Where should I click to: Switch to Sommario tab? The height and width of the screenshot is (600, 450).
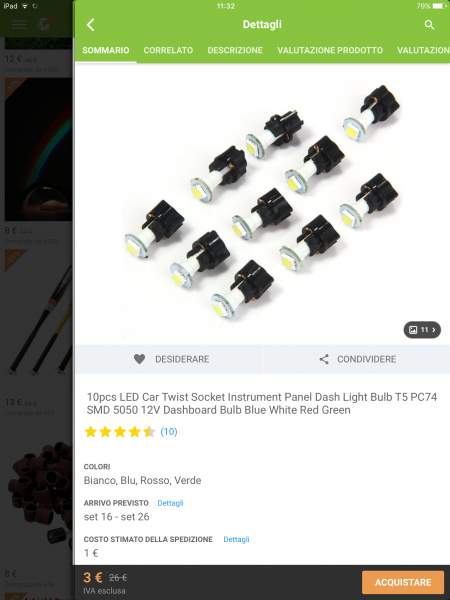coord(106,50)
